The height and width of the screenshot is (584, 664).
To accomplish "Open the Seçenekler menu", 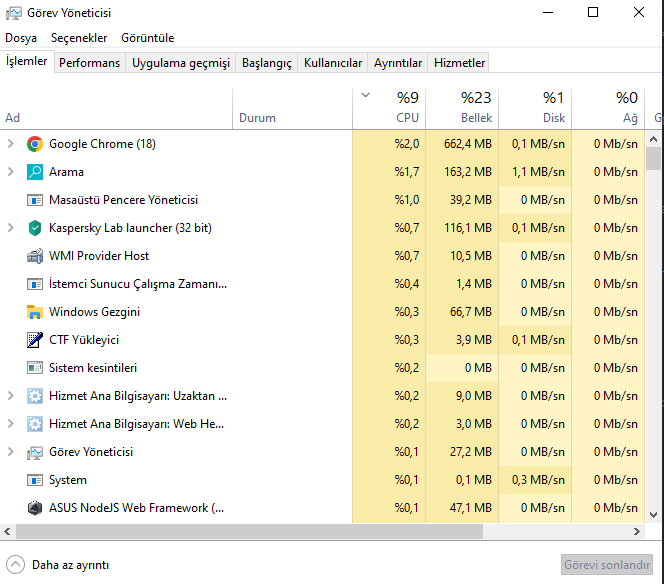I will pyautogui.click(x=79, y=38).
